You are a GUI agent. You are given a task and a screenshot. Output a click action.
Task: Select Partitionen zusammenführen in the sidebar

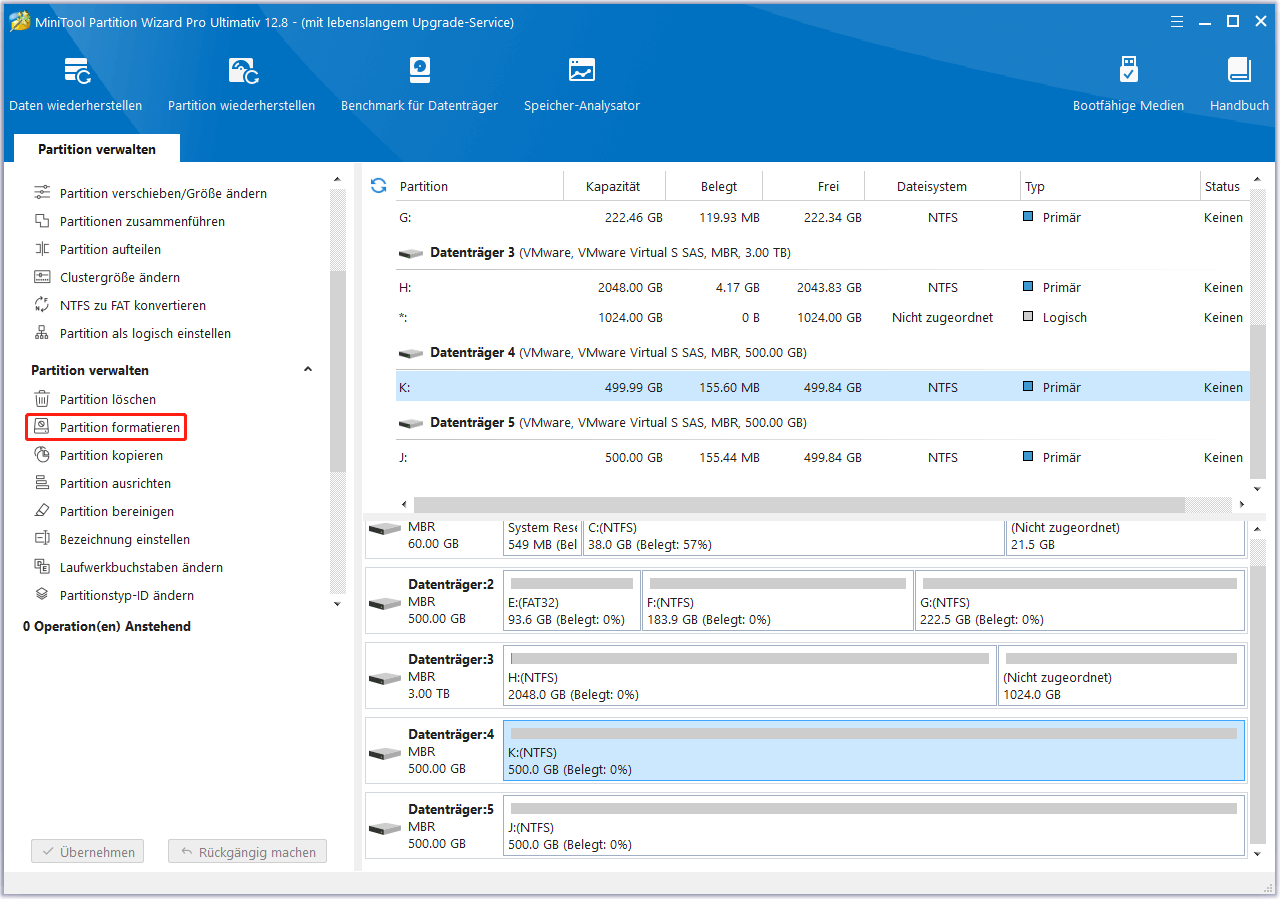(142, 221)
